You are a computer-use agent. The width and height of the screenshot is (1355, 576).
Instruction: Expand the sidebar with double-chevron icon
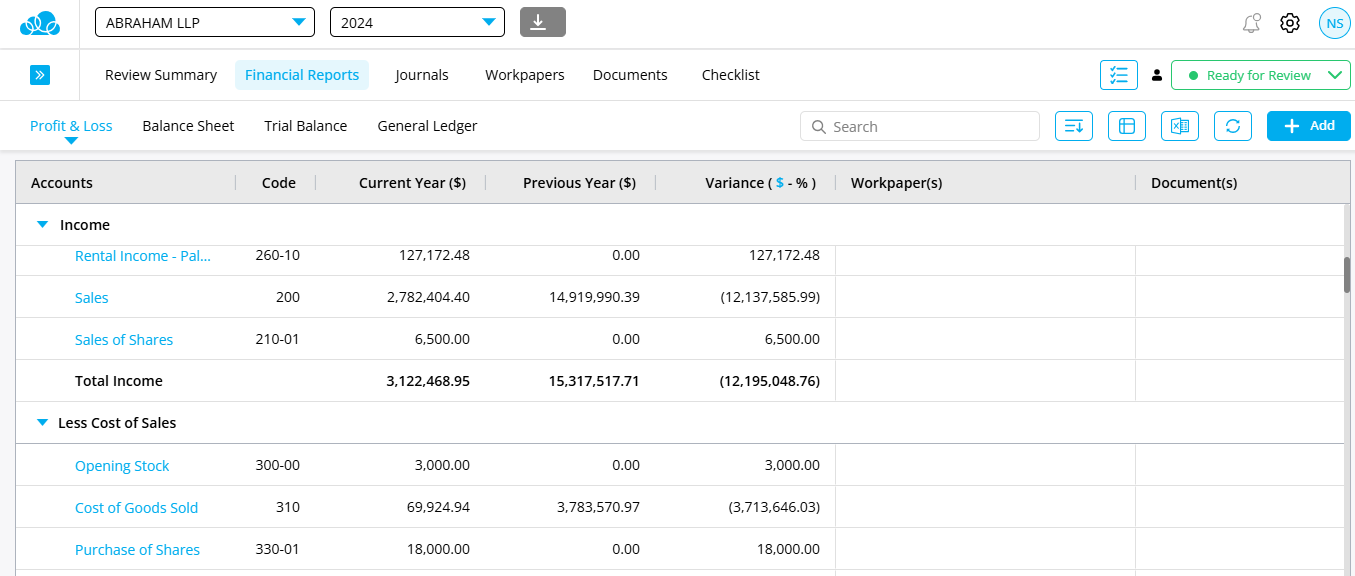click(40, 75)
